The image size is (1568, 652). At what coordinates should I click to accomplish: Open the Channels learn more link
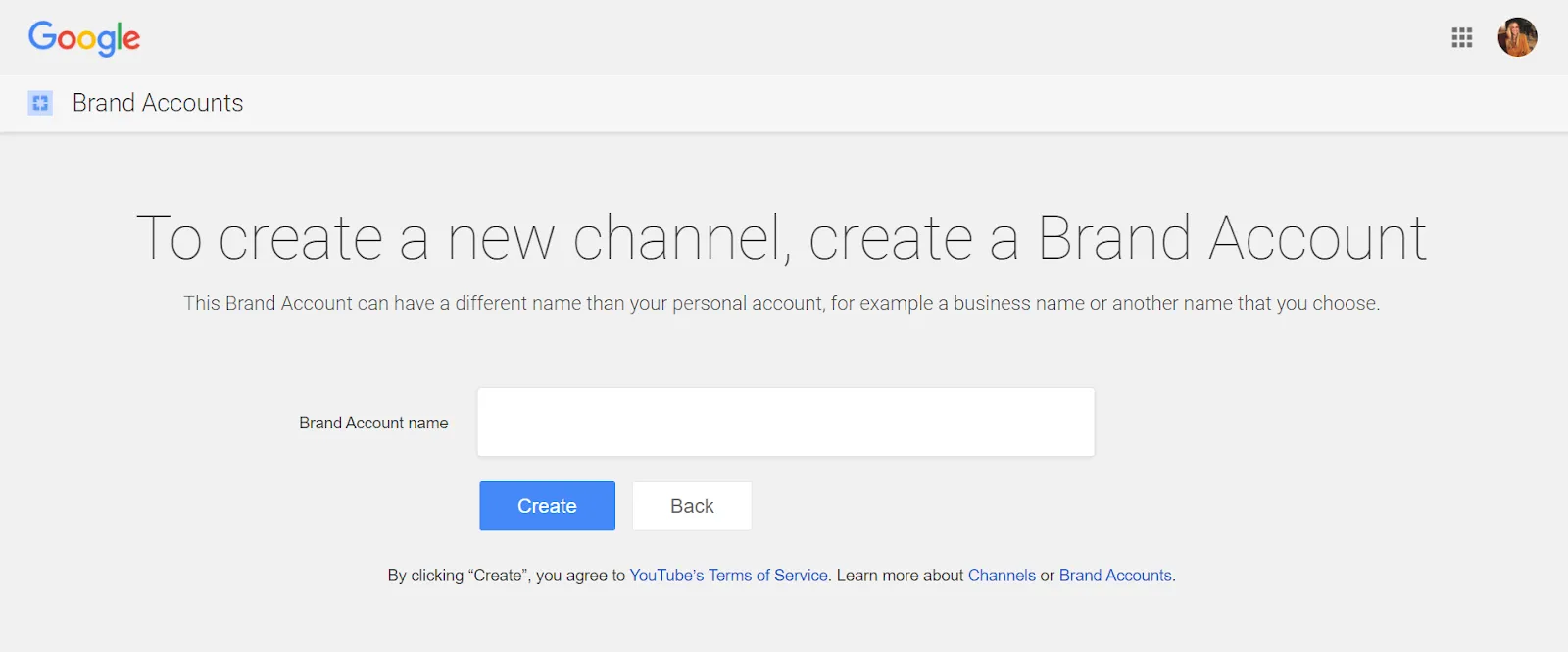tap(1002, 576)
